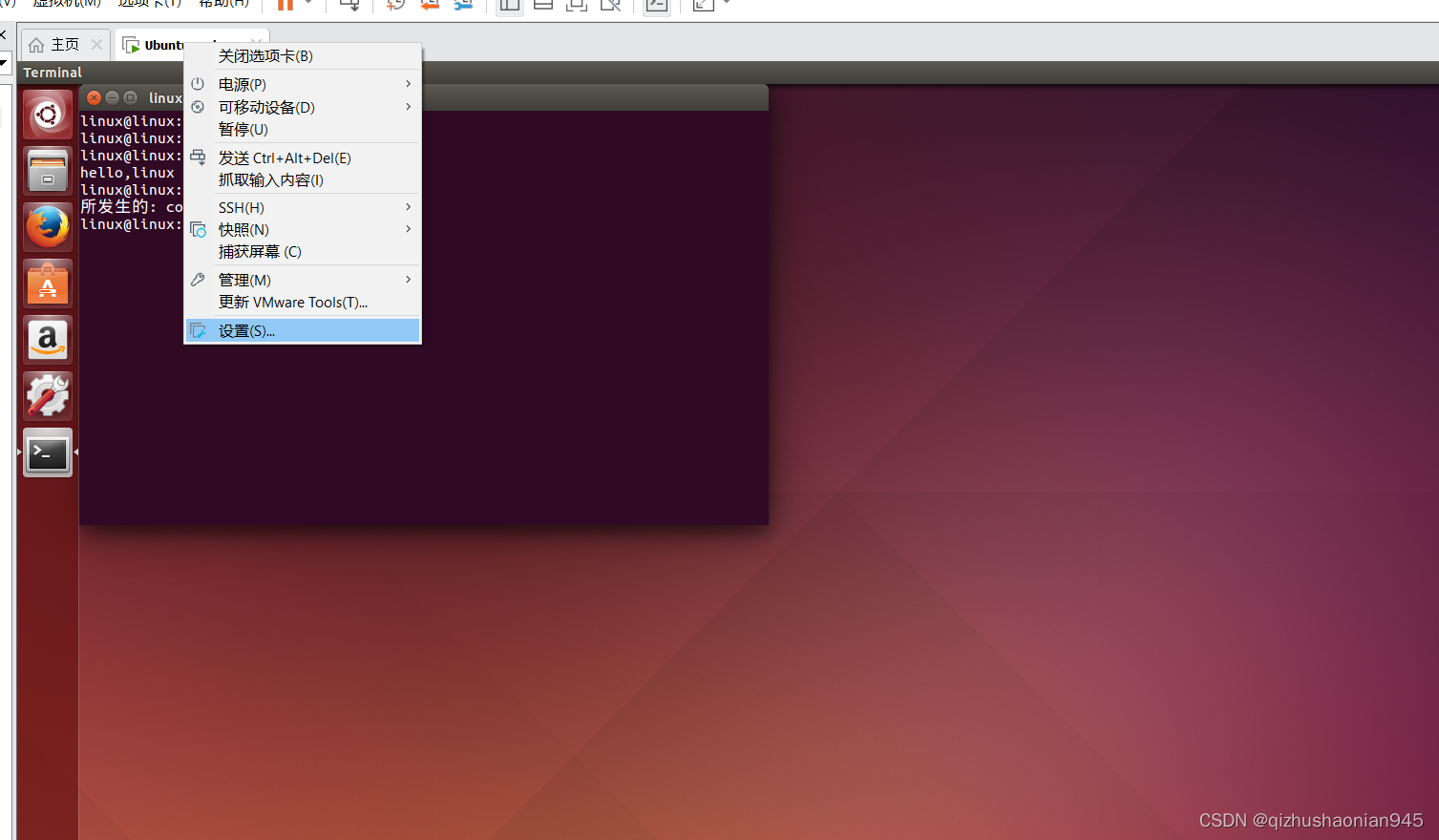Screen dimensions: 1439x840
Task: Click the 发送 Ctrl+Alt+Del keyboard icon
Action: pyautogui.click(x=198, y=157)
